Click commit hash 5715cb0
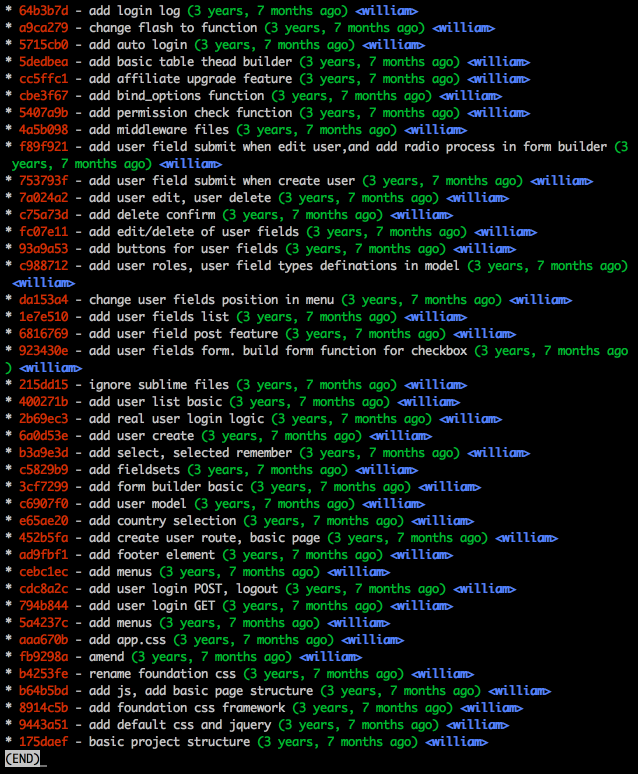638x774 pixels. tap(43, 44)
